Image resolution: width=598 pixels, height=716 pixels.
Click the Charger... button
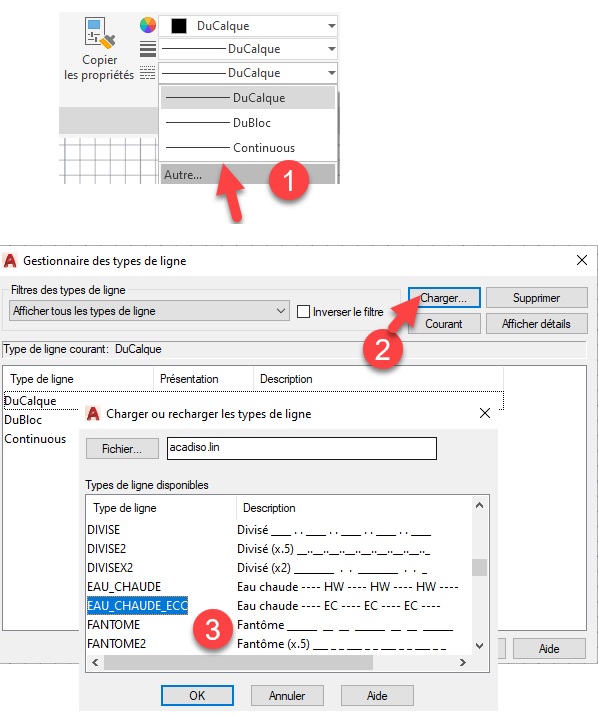tap(444, 298)
